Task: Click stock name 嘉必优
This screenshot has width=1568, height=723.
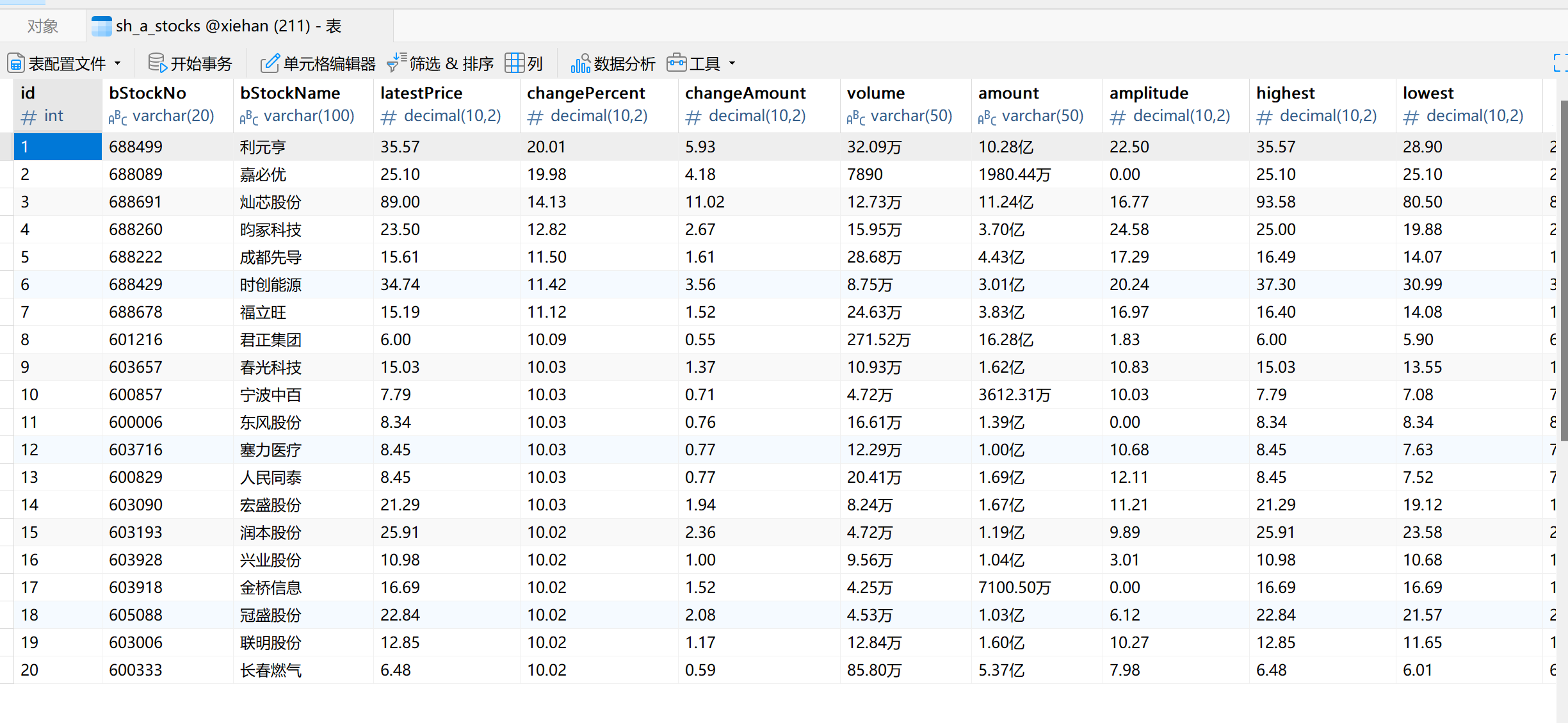Action: pos(263,174)
